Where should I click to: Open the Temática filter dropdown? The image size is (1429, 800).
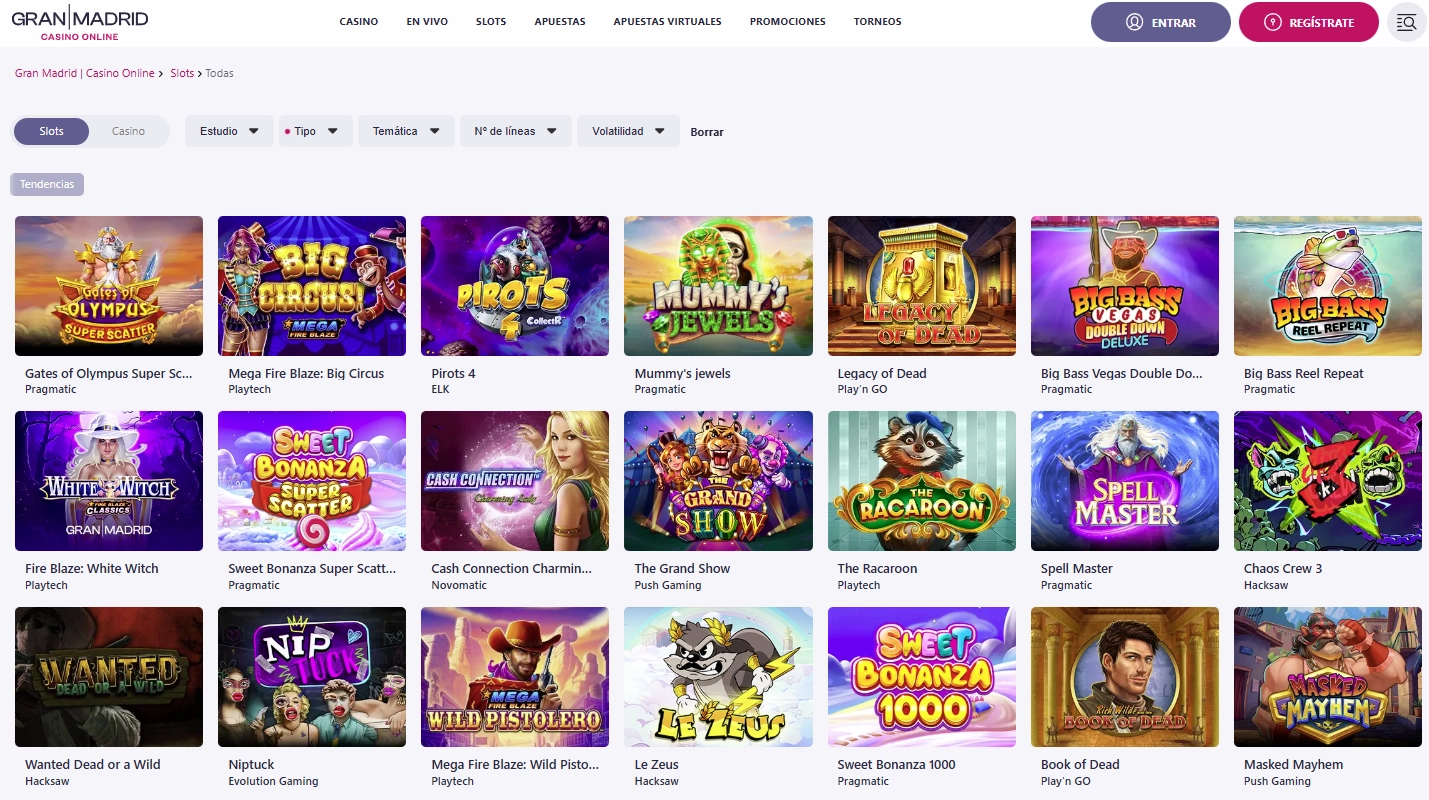click(x=405, y=130)
